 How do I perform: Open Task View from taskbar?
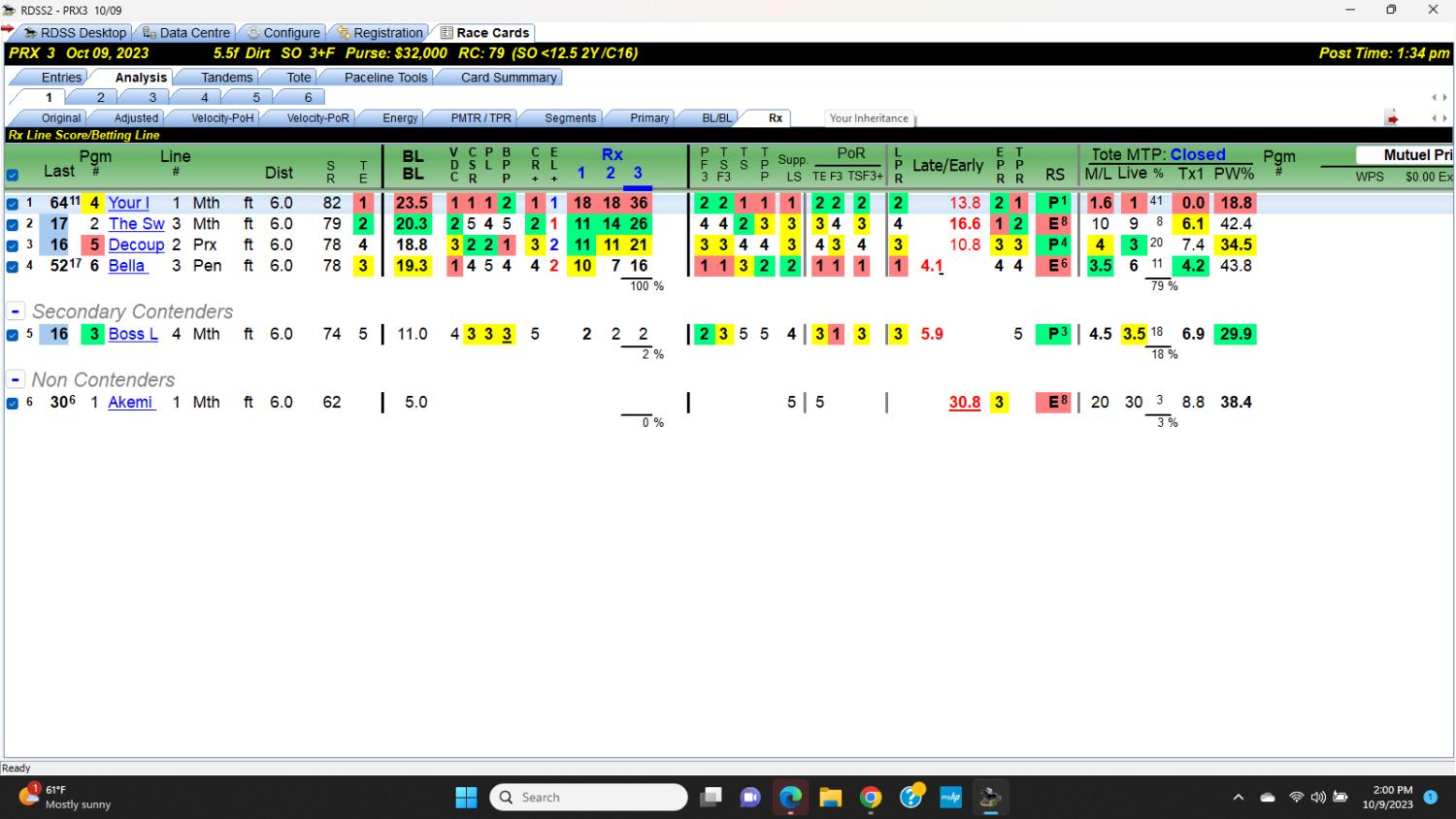pyautogui.click(x=711, y=798)
